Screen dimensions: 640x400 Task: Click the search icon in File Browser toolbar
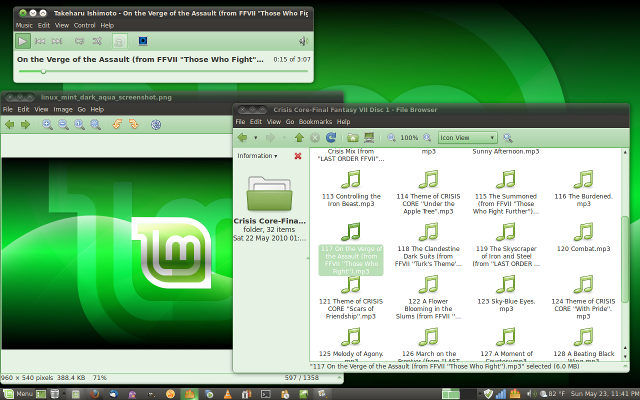pos(508,138)
